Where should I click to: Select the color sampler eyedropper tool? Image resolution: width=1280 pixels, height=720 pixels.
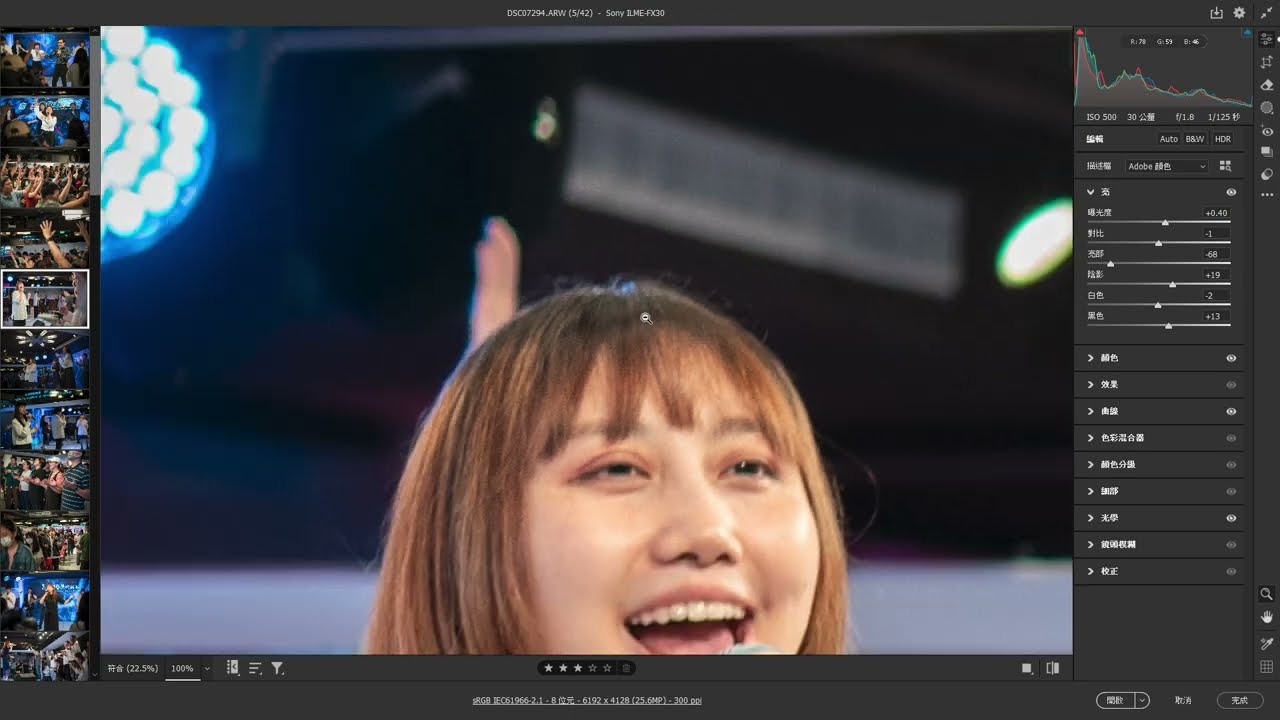[x=1267, y=644]
